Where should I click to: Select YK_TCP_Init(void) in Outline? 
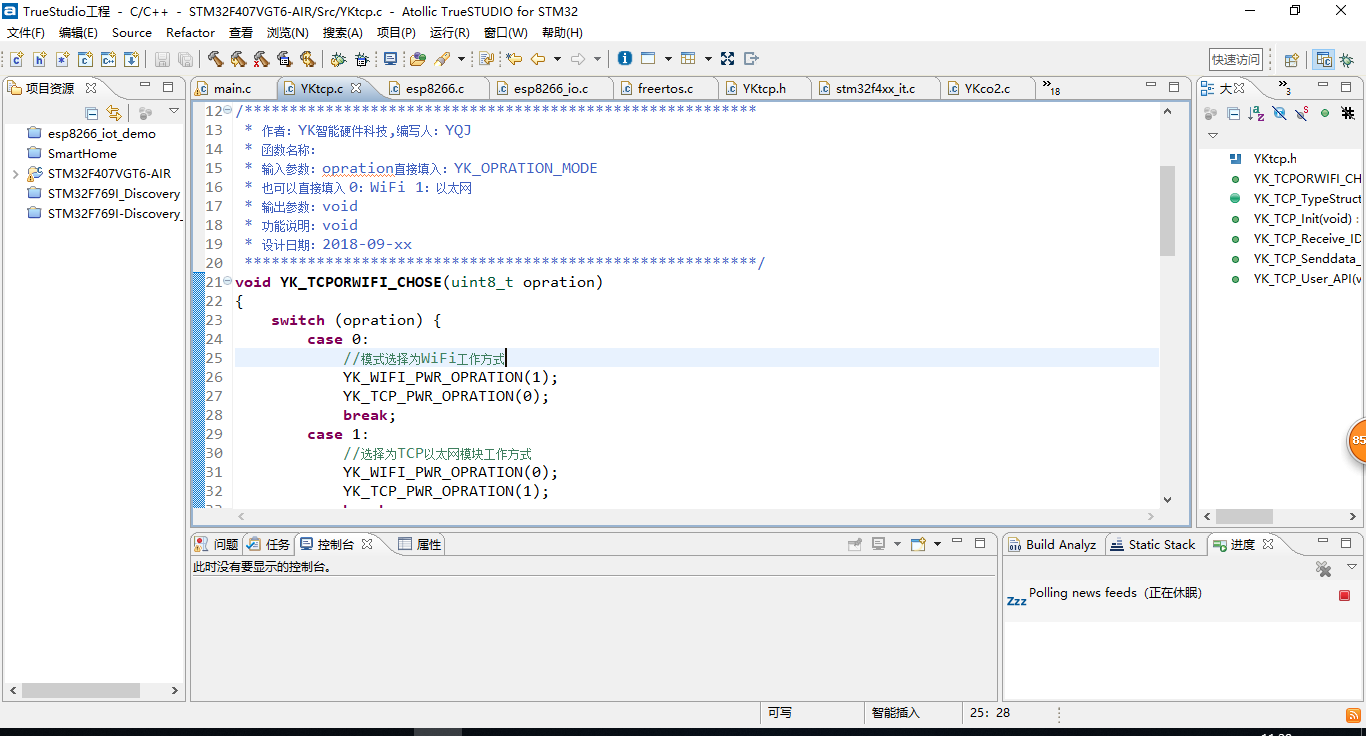click(x=1305, y=218)
